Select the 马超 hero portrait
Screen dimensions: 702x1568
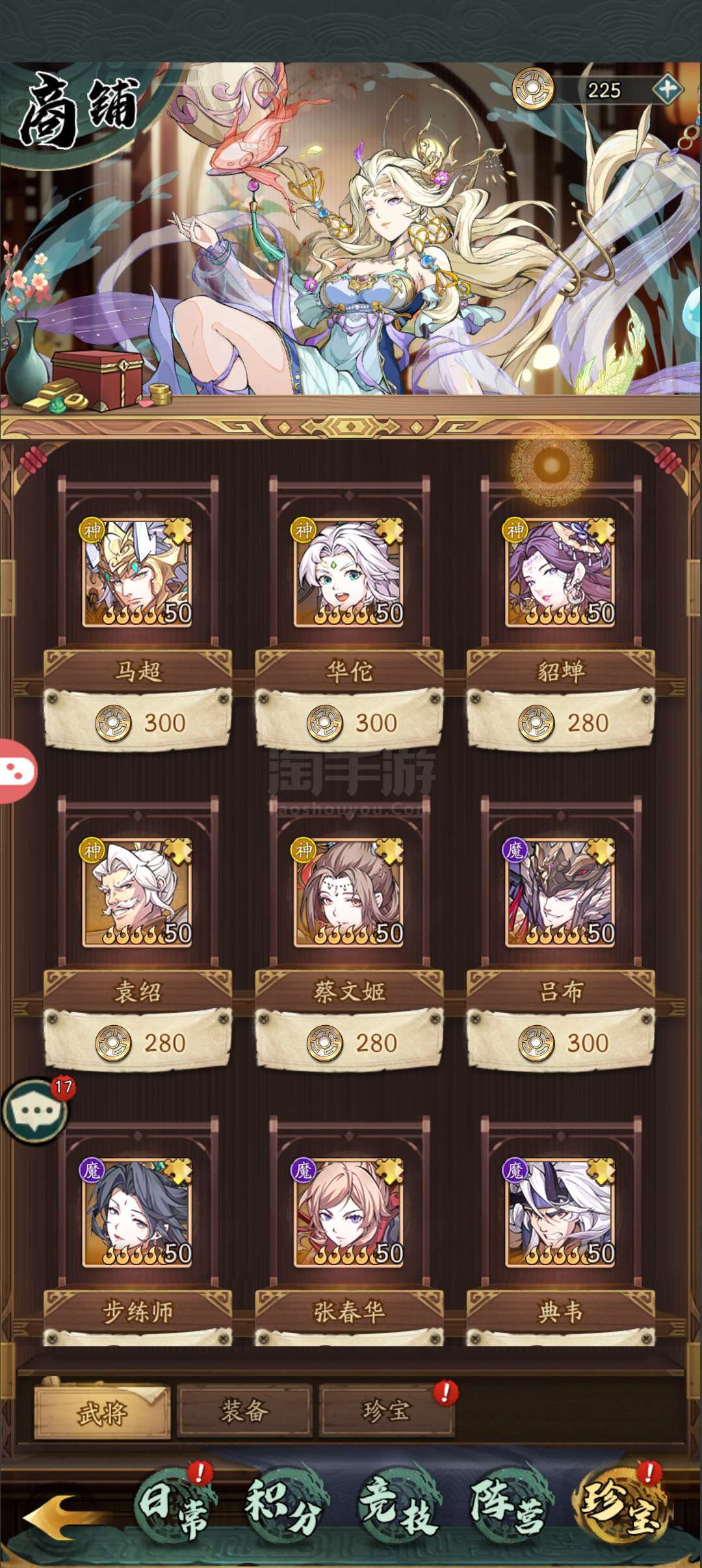tap(137, 573)
